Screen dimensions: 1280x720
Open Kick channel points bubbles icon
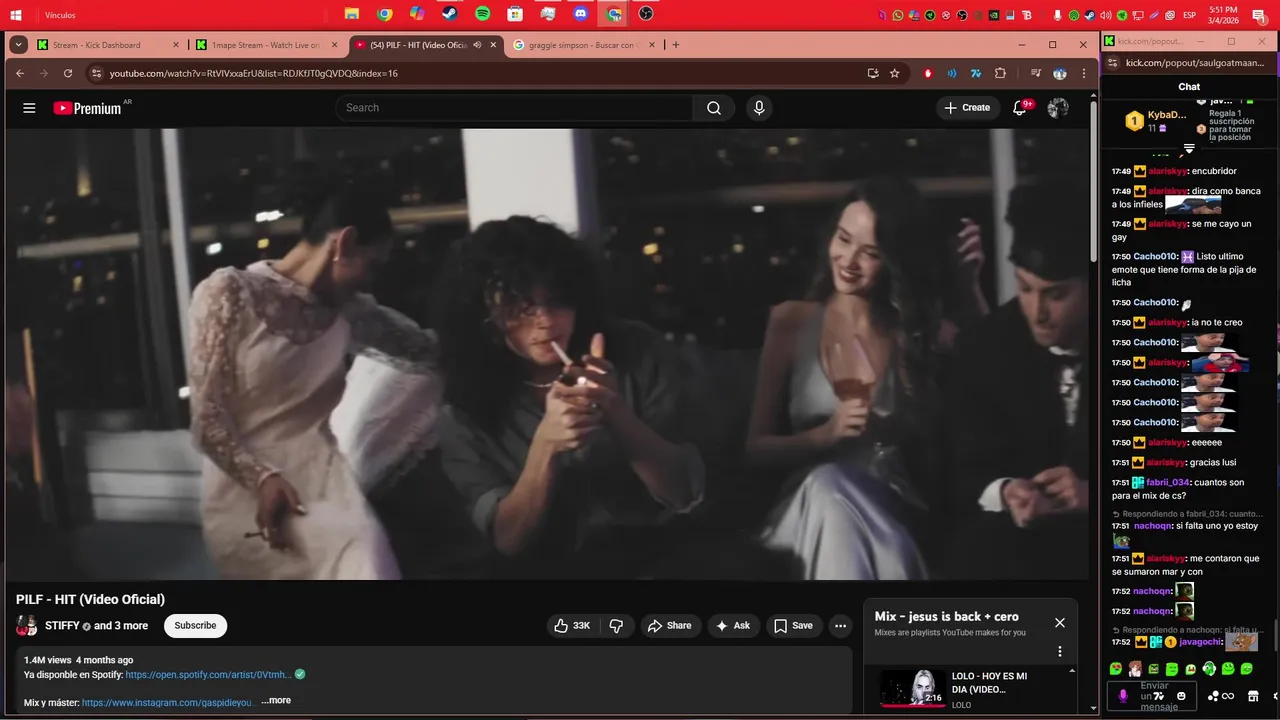(x=1213, y=696)
